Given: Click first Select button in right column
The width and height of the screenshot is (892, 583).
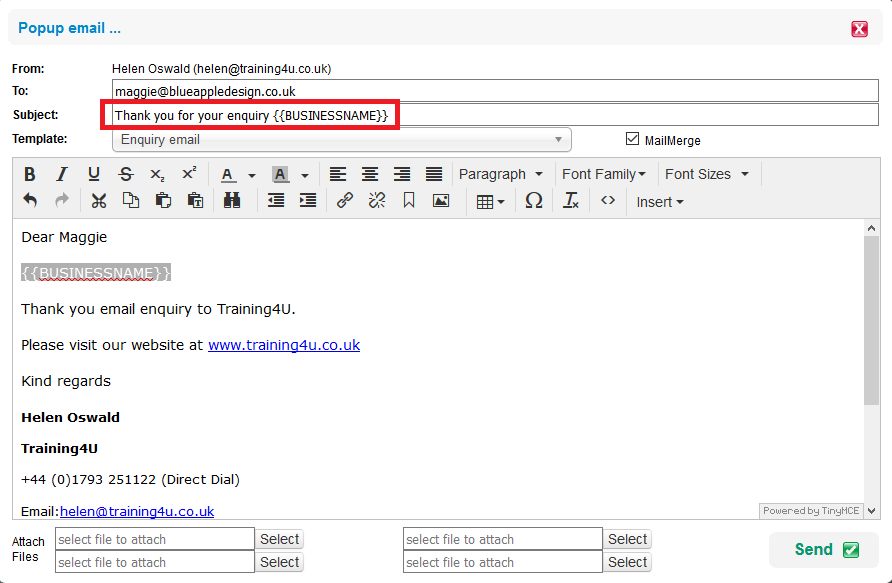Looking at the screenshot, I should coord(627,539).
